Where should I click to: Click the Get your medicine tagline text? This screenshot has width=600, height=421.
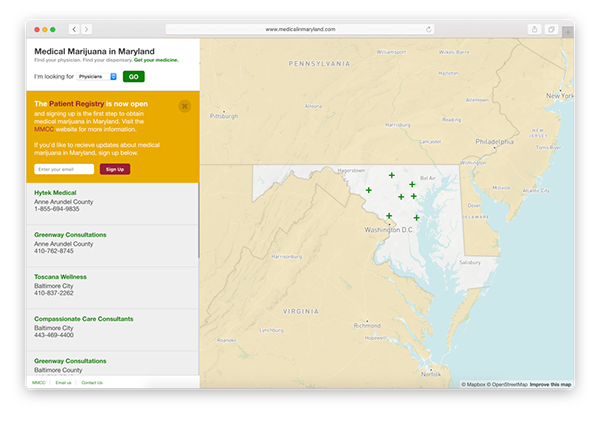(x=156, y=60)
